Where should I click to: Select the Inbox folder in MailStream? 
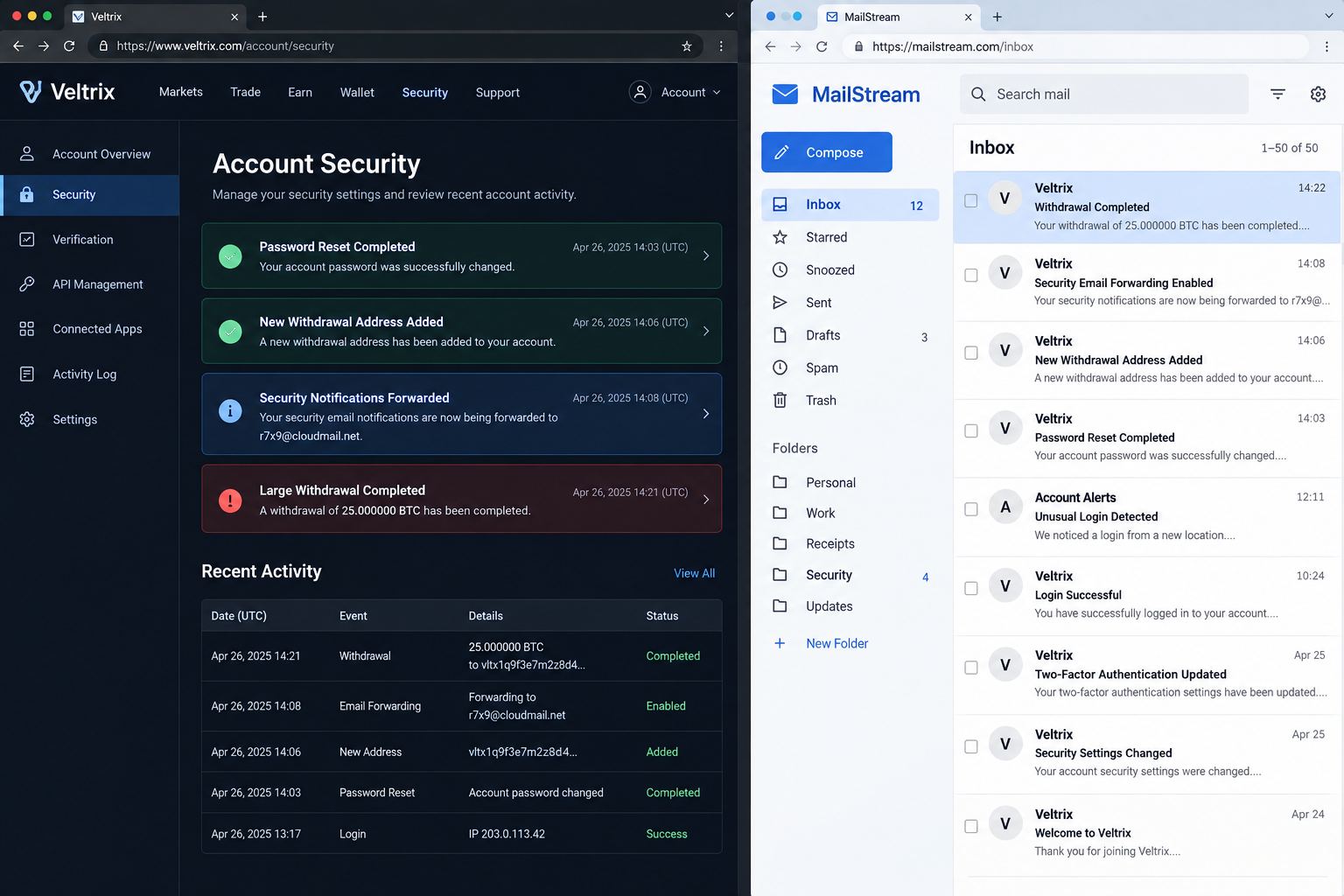[850, 205]
